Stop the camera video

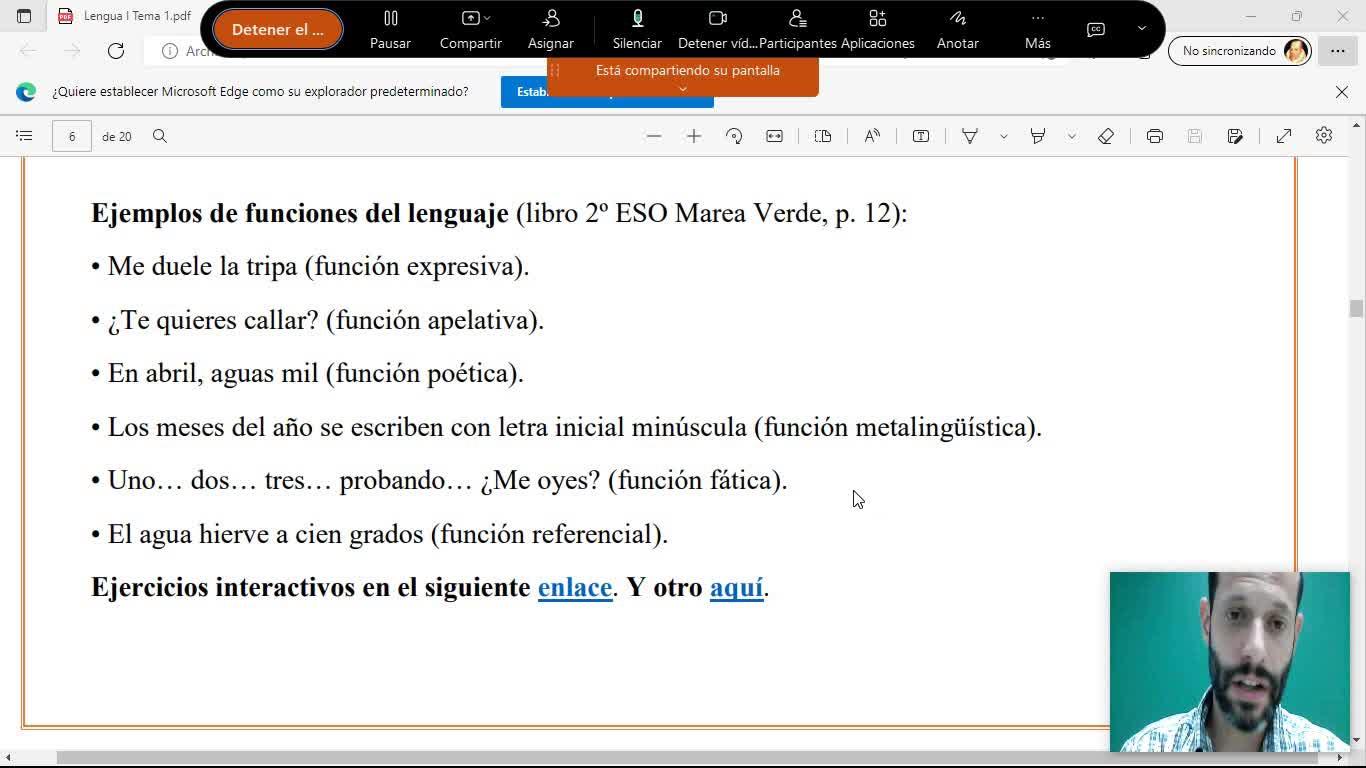click(x=717, y=29)
